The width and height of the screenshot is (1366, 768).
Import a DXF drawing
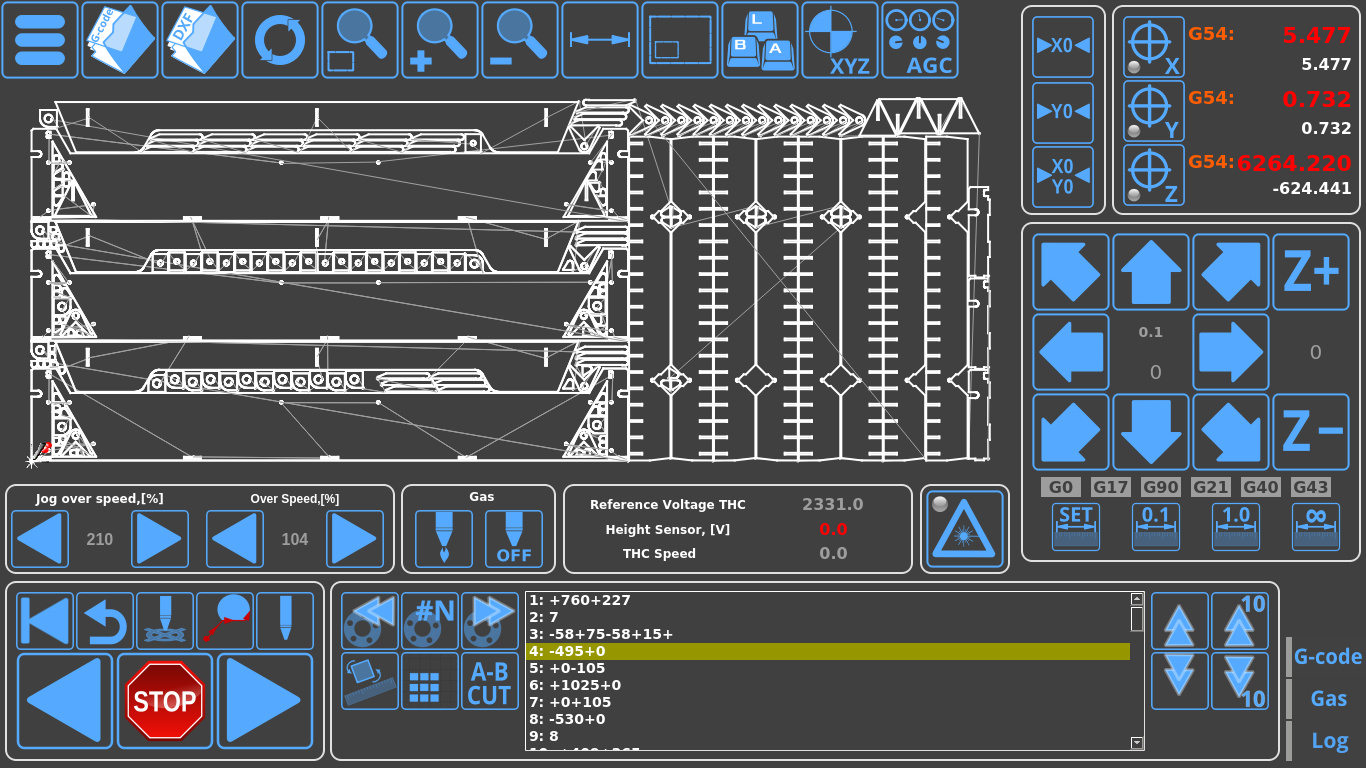point(200,40)
